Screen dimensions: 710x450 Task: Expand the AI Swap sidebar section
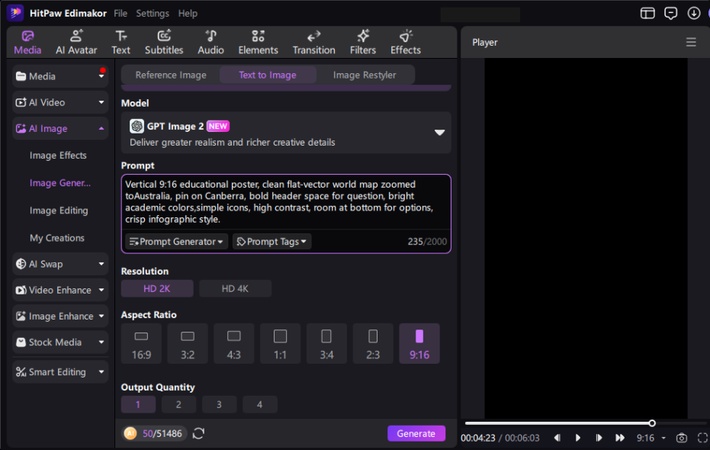(x=60, y=264)
